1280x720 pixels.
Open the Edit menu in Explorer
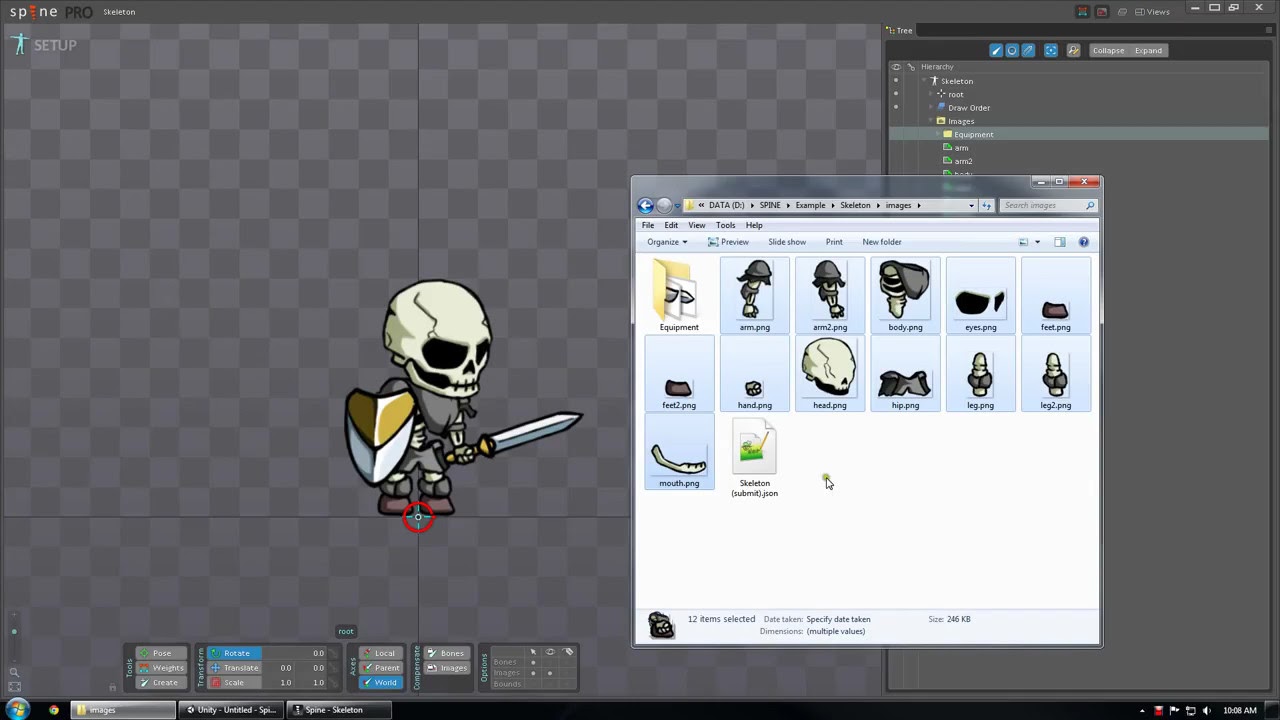click(671, 225)
